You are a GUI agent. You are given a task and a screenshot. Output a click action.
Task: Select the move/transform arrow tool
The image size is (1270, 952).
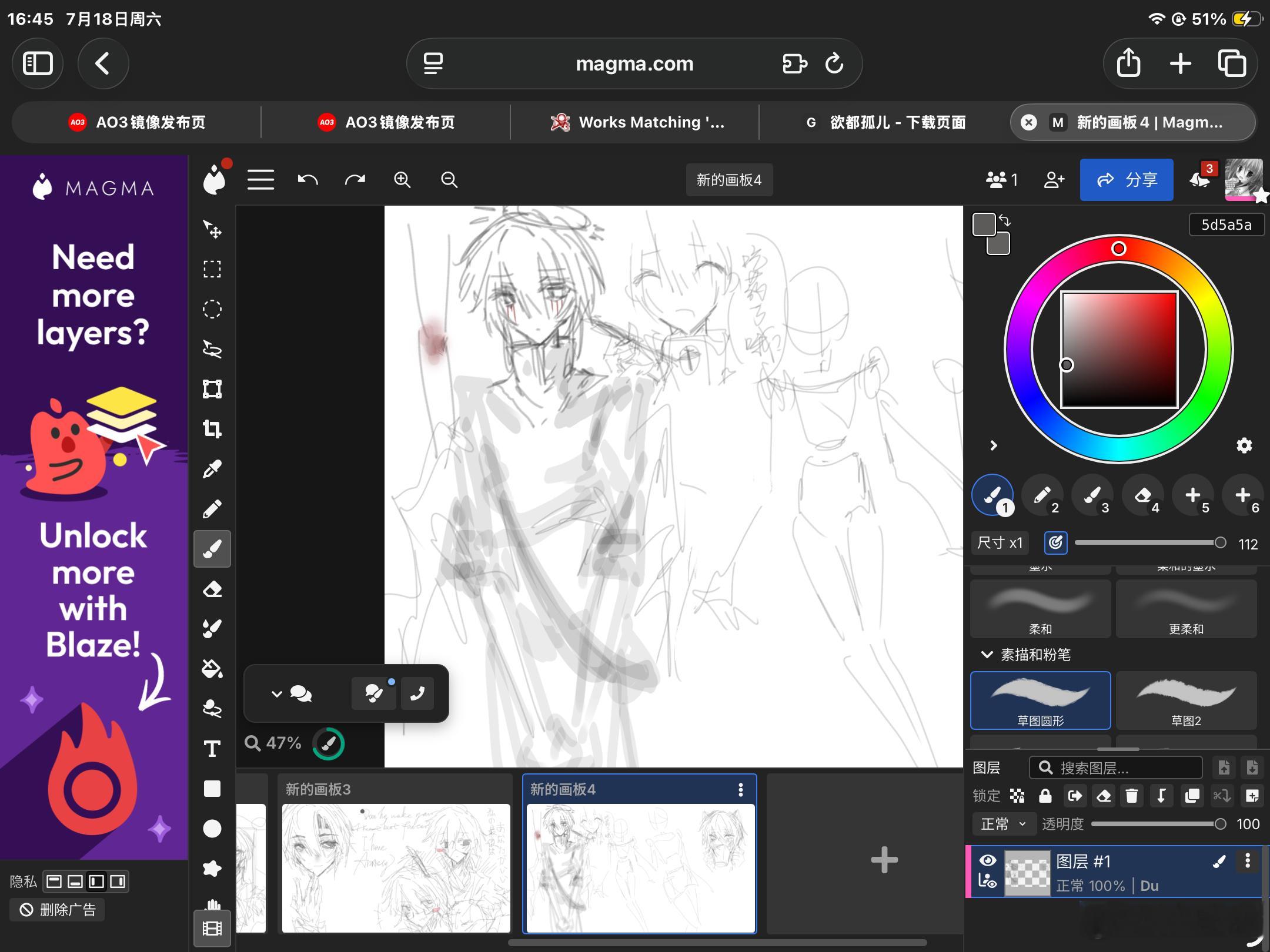pos(212,229)
